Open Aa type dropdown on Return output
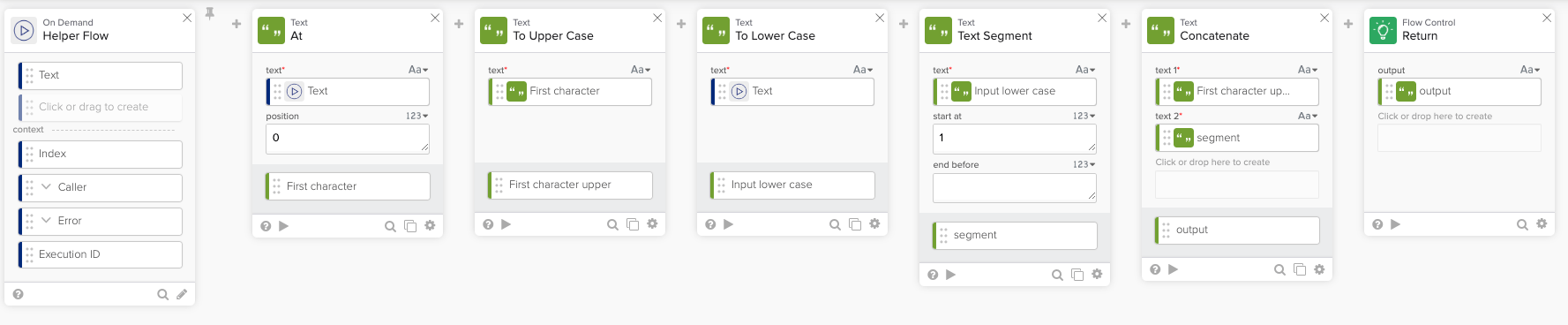Viewport: 1568px width, 325px height. pos(1530,70)
